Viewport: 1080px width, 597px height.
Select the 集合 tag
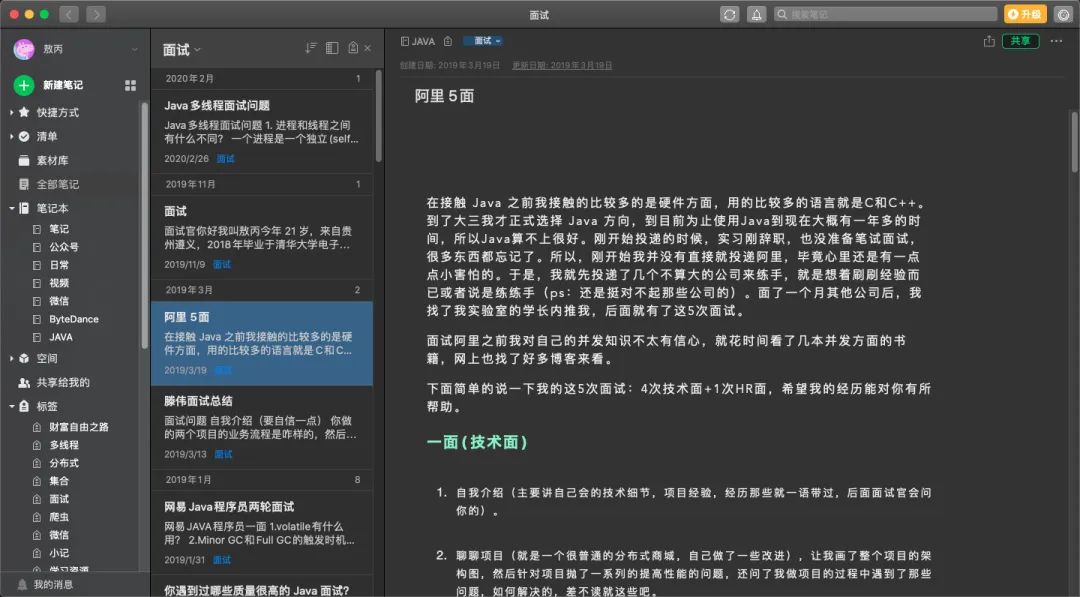tap(59, 481)
